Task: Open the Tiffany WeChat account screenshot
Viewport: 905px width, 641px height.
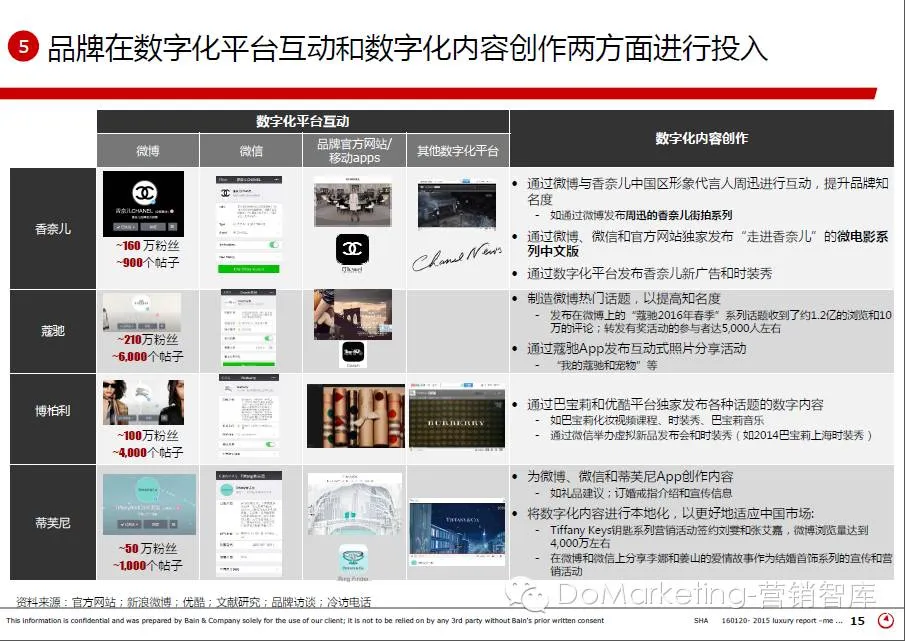Action: [249, 523]
